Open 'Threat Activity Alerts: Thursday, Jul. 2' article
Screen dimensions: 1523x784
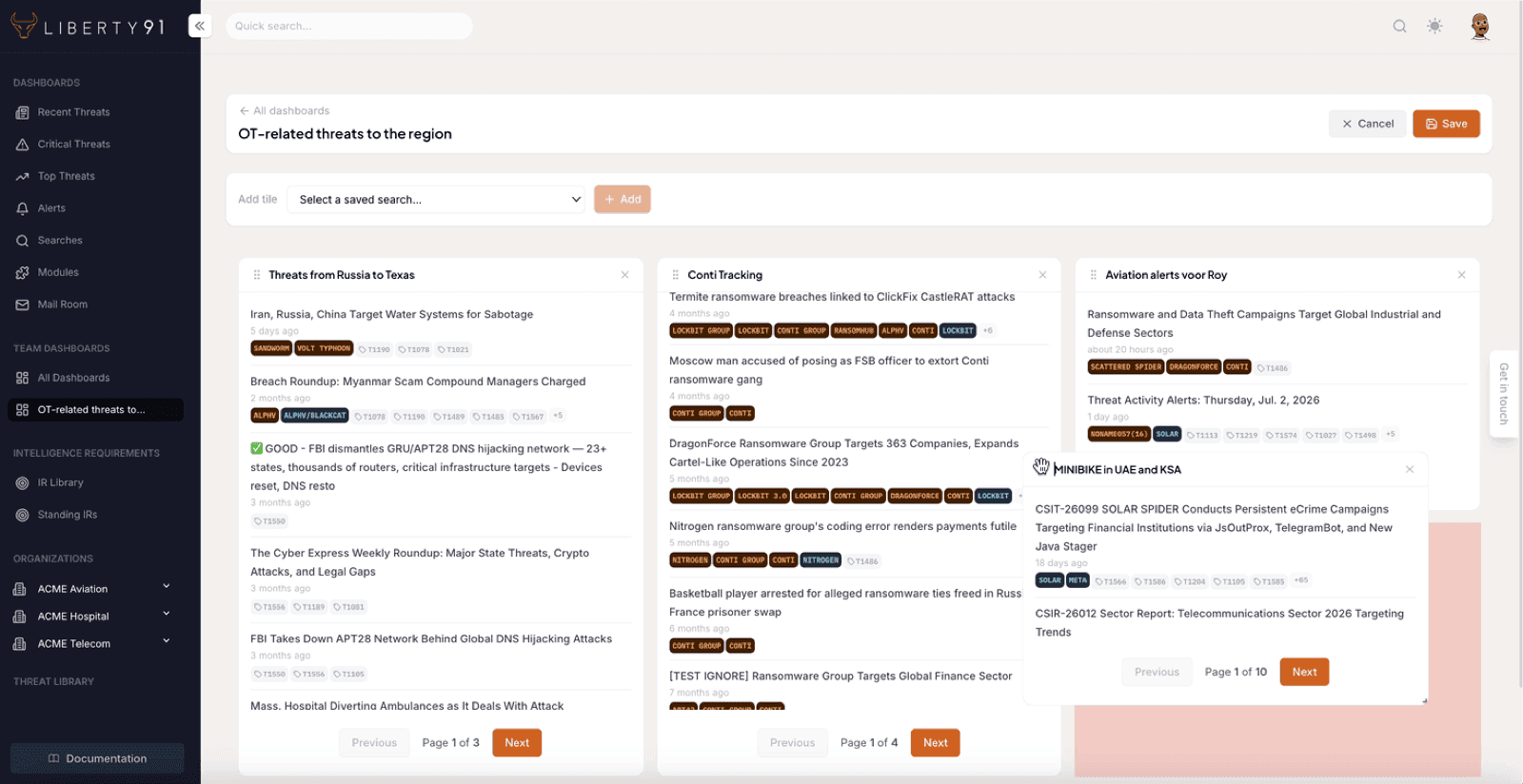1203,401
